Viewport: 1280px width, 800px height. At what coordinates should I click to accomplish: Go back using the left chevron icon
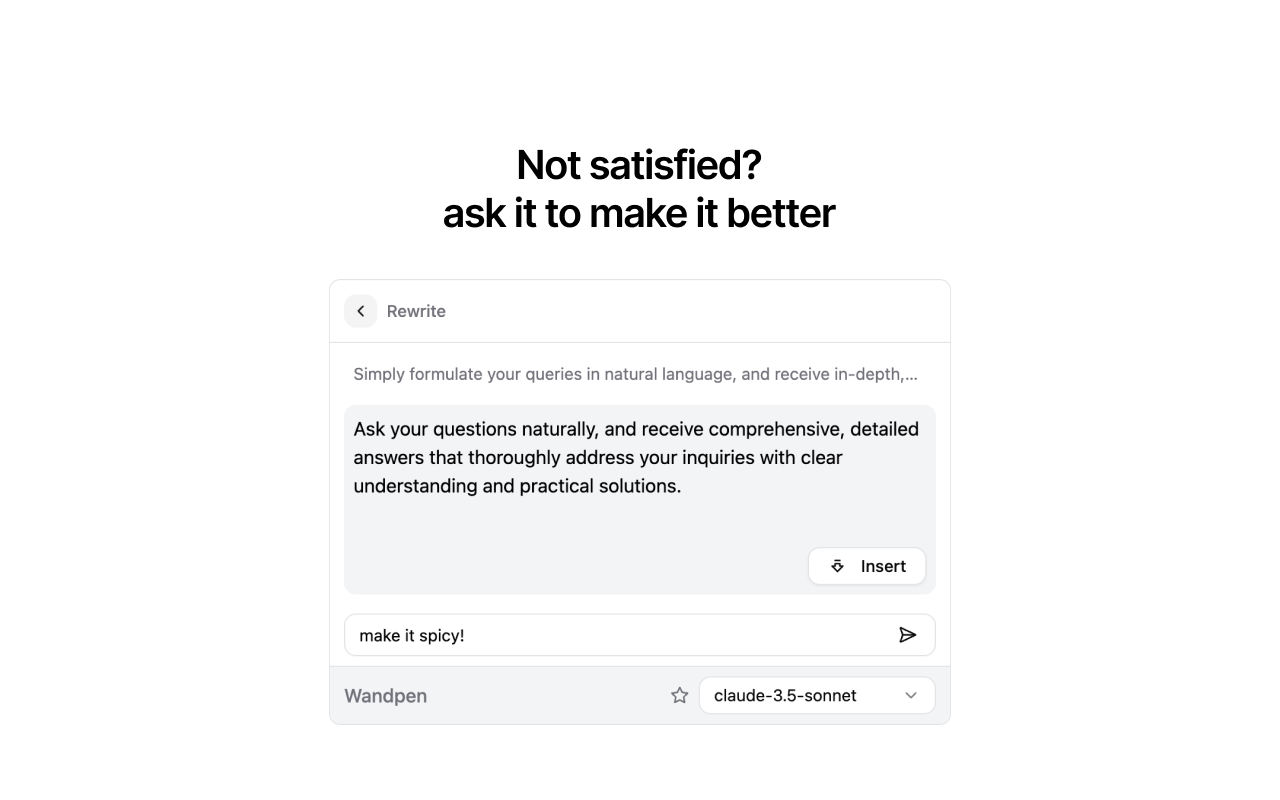point(361,311)
